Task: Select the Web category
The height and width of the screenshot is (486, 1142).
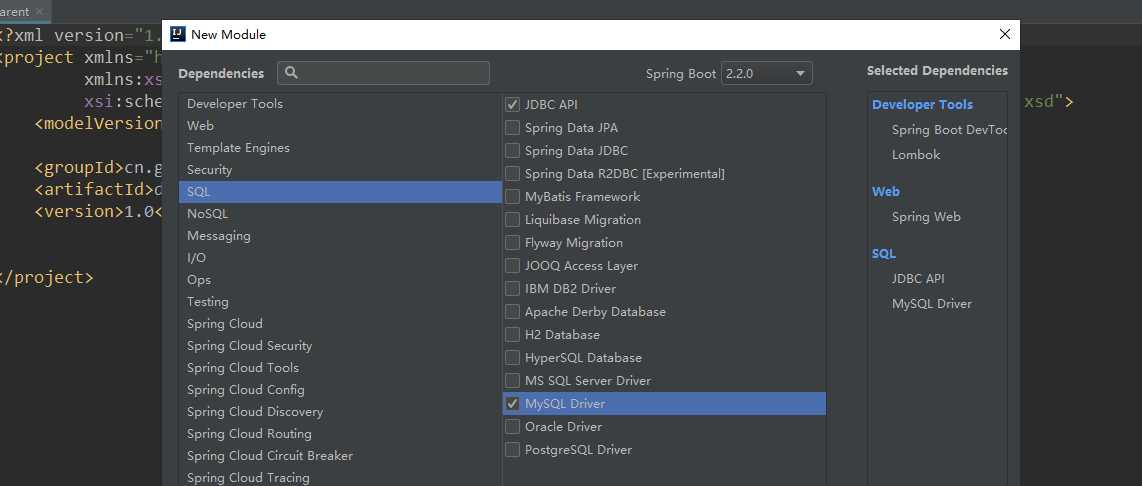Action: point(340,125)
